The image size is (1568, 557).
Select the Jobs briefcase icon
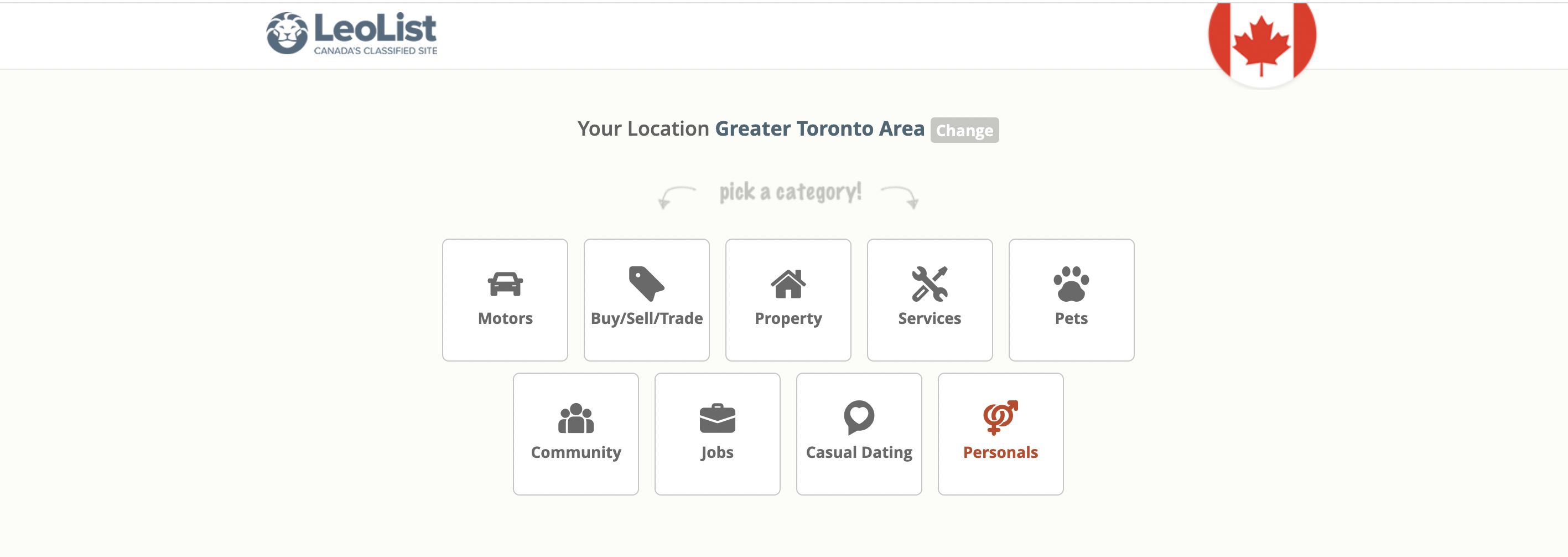click(x=717, y=418)
